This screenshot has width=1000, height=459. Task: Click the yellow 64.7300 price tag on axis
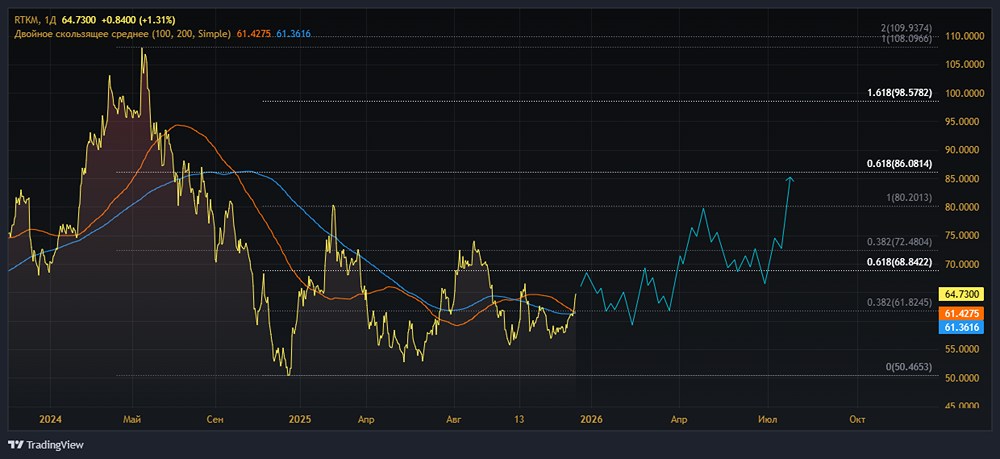tap(965, 294)
